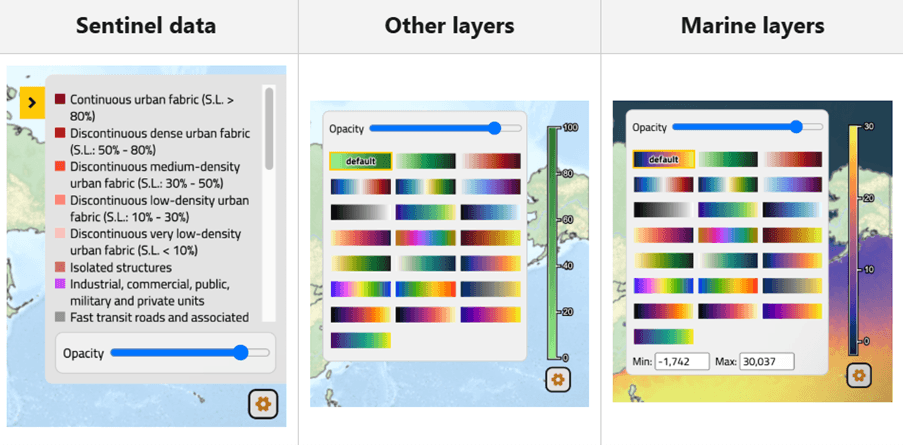Image resolution: width=903 pixels, height=445 pixels.
Task: Click the gear icon under Marine layers legend
Action: click(859, 375)
